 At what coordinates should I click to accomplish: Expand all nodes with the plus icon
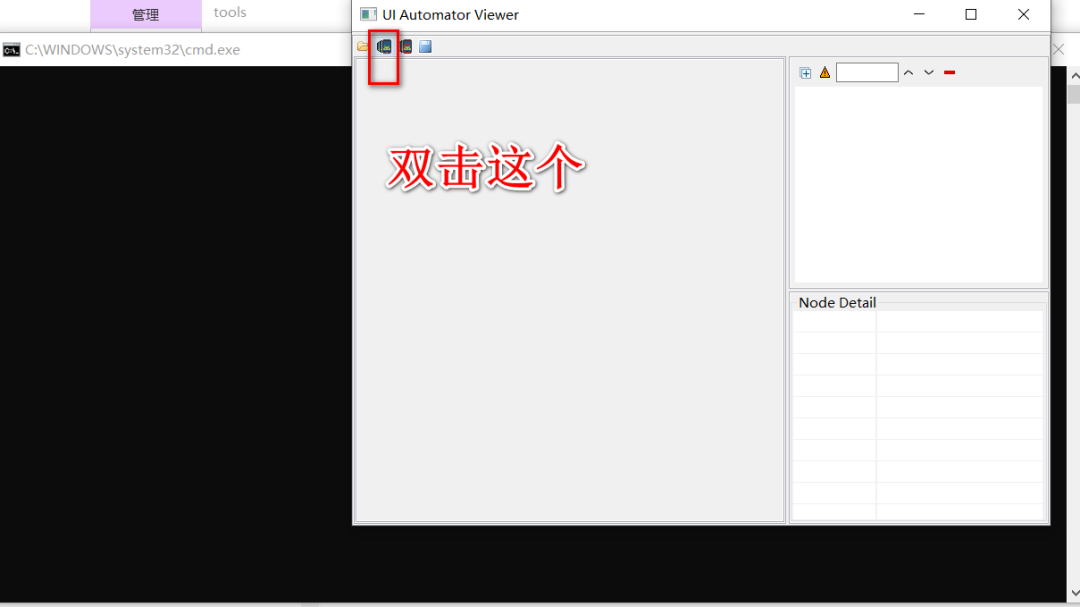tap(805, 73)
